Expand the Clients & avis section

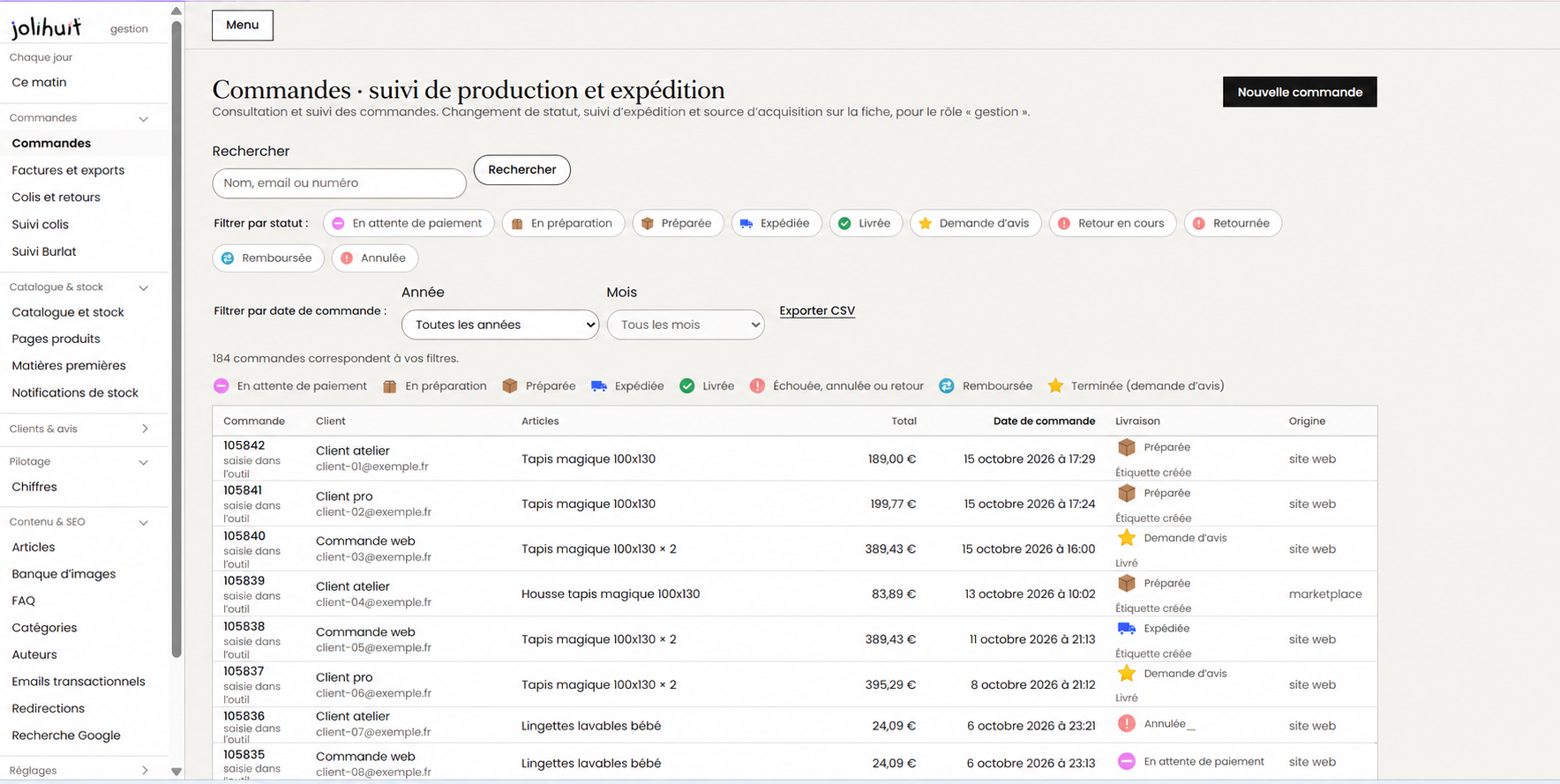pyautogui.click(x=145, y=429)
